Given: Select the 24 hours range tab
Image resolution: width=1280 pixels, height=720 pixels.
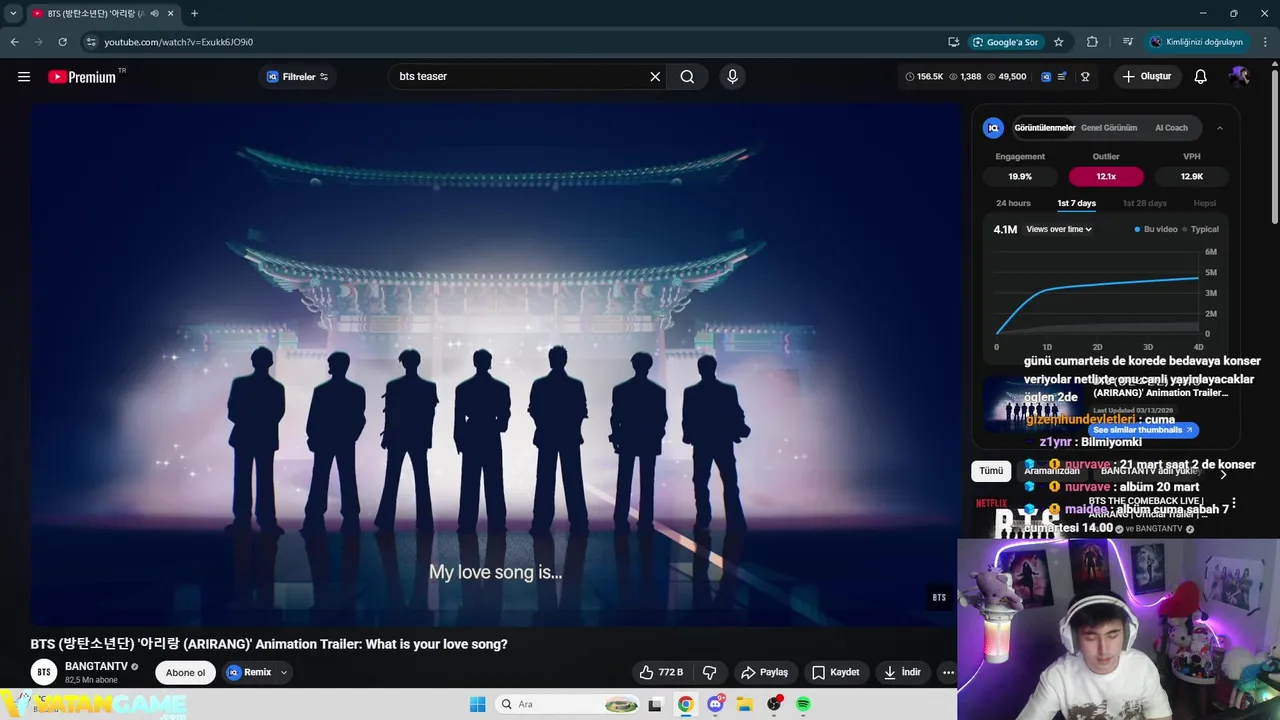Looking at the screenshot, I should pyautogui.click(x=1013, y=203).
